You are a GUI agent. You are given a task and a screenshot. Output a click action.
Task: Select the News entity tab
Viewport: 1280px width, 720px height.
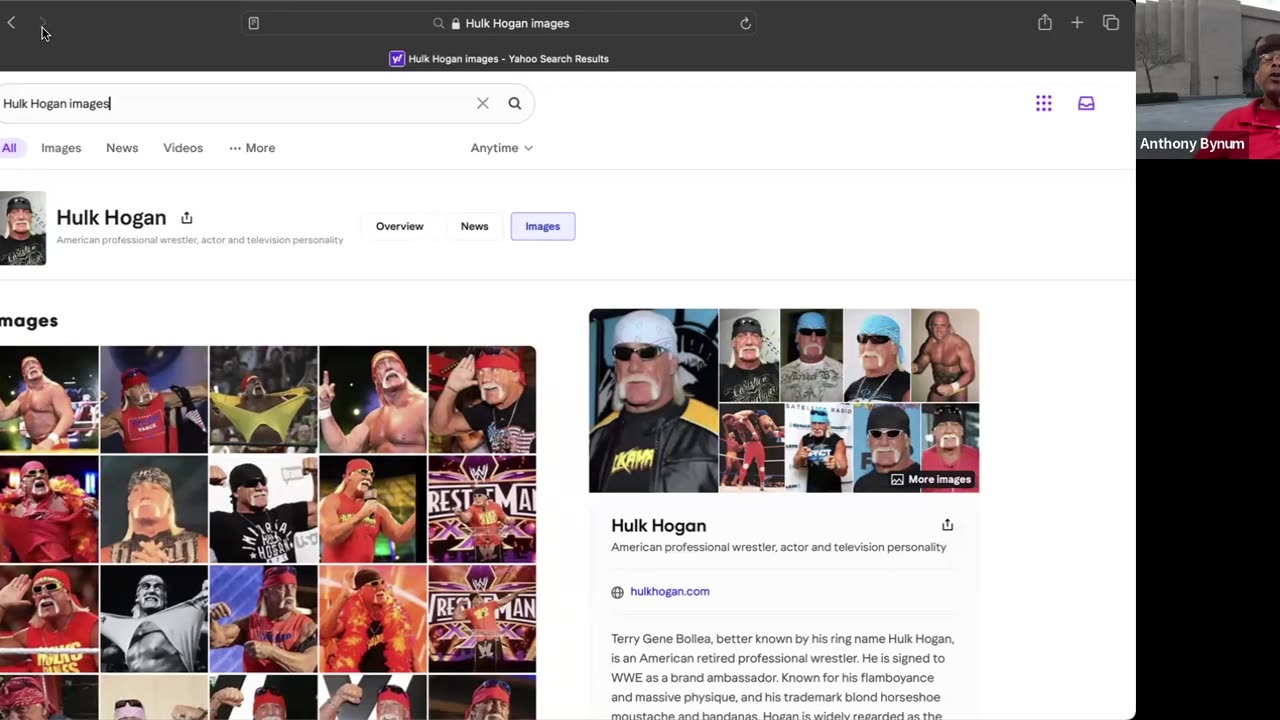475,226
